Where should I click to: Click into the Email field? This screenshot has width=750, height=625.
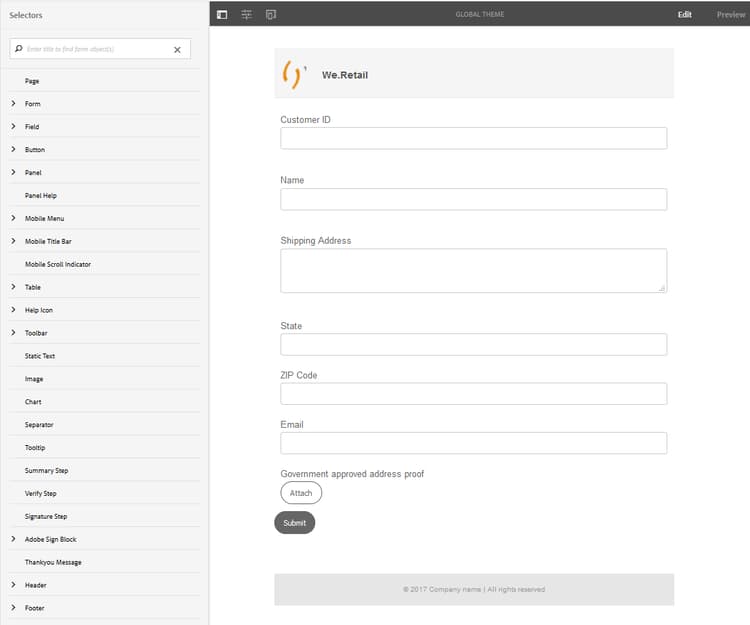click(x=474, y=443)
